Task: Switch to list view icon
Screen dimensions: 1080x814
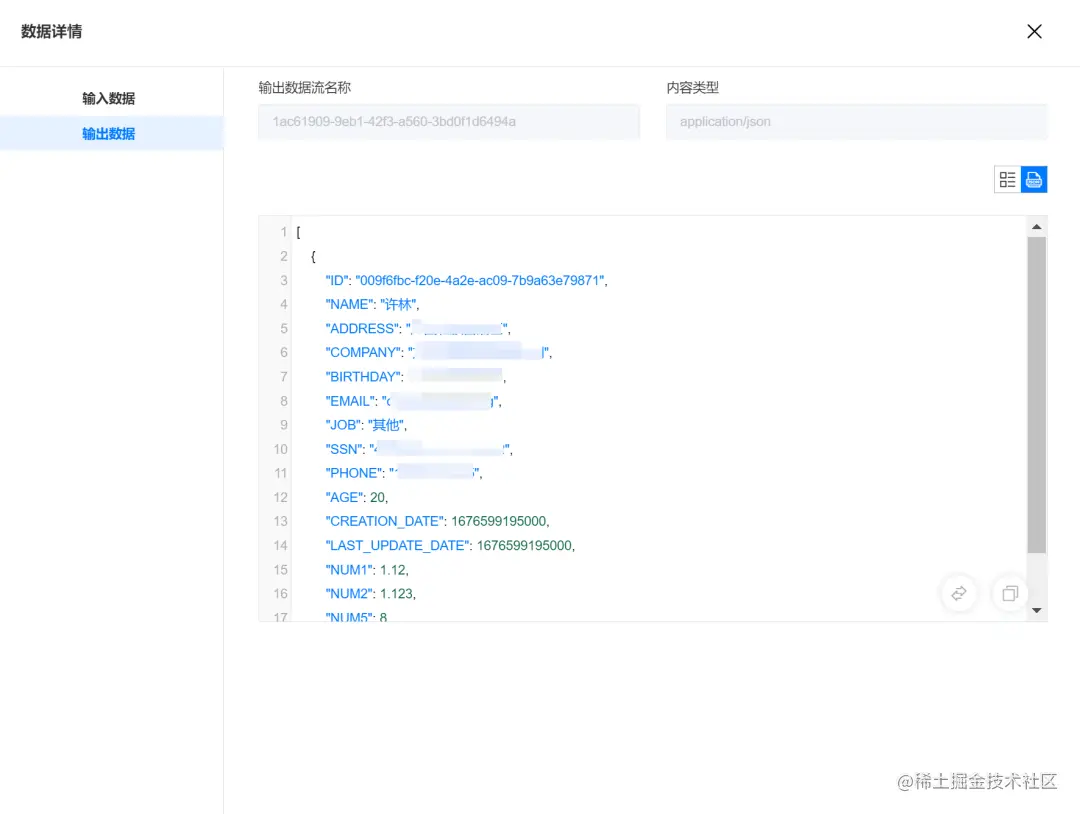Action: pos(1007,180)
